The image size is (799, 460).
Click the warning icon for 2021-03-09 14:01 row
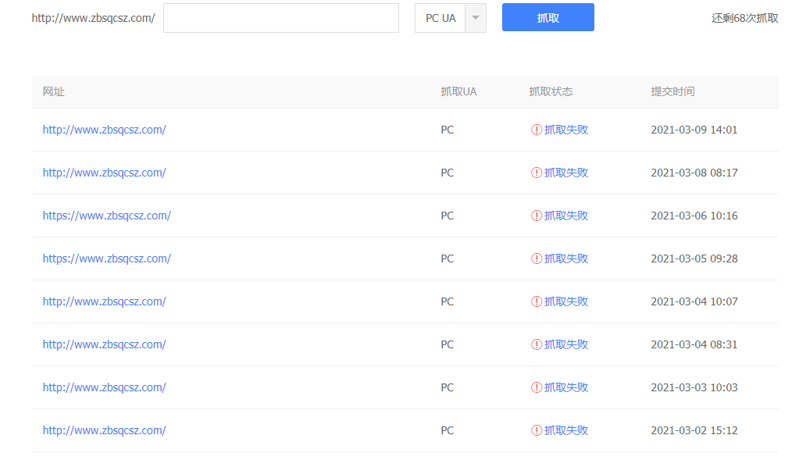(536, 130)
